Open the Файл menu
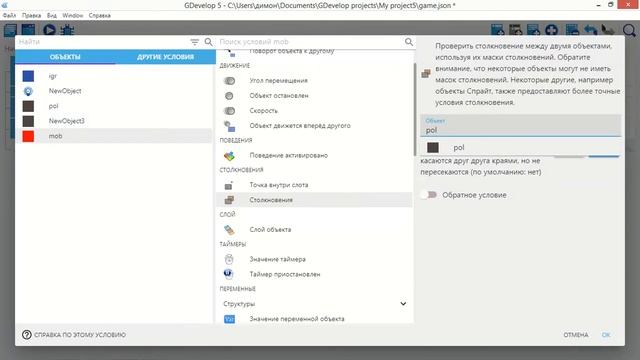Viewport: 640px width, 360px height. [9, 15]
